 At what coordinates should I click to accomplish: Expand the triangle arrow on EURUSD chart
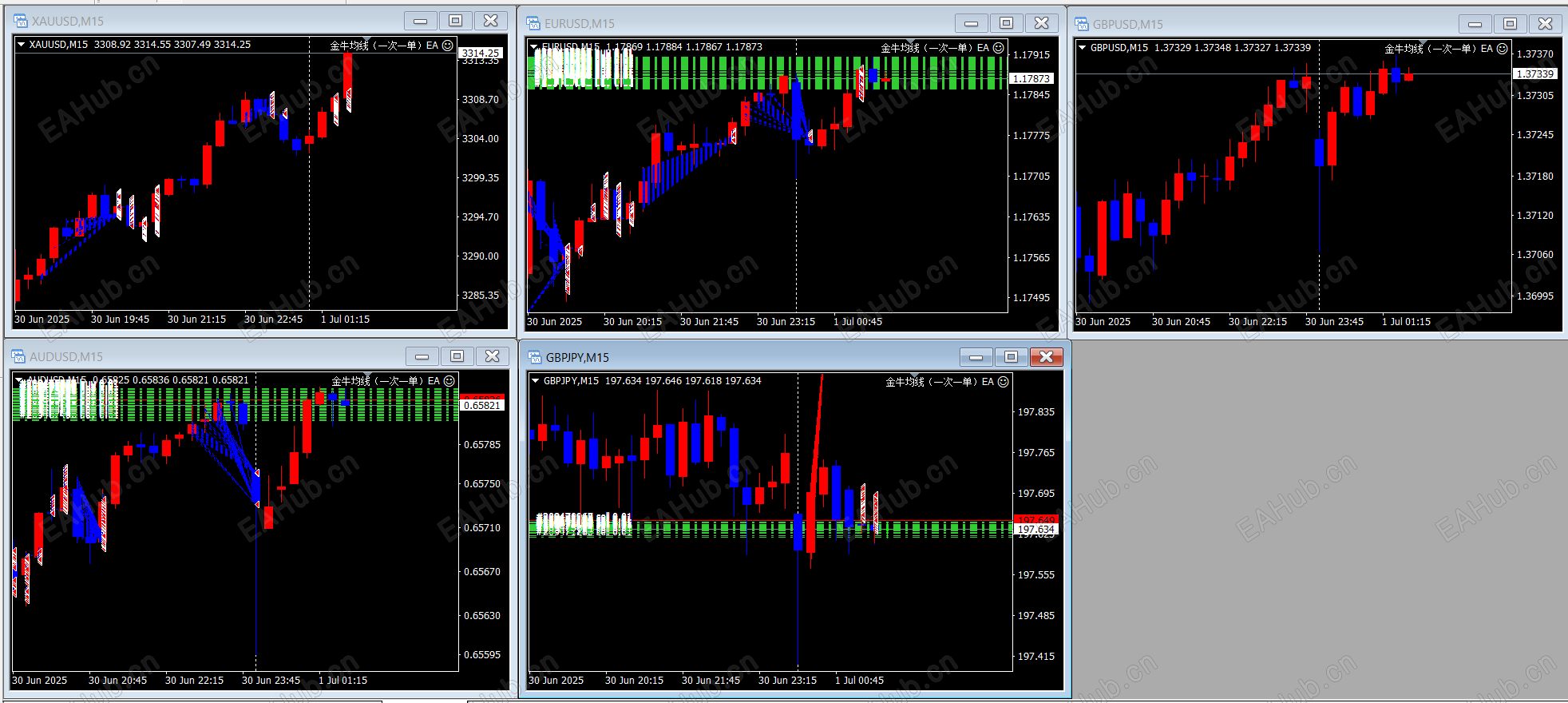(534, 47)
